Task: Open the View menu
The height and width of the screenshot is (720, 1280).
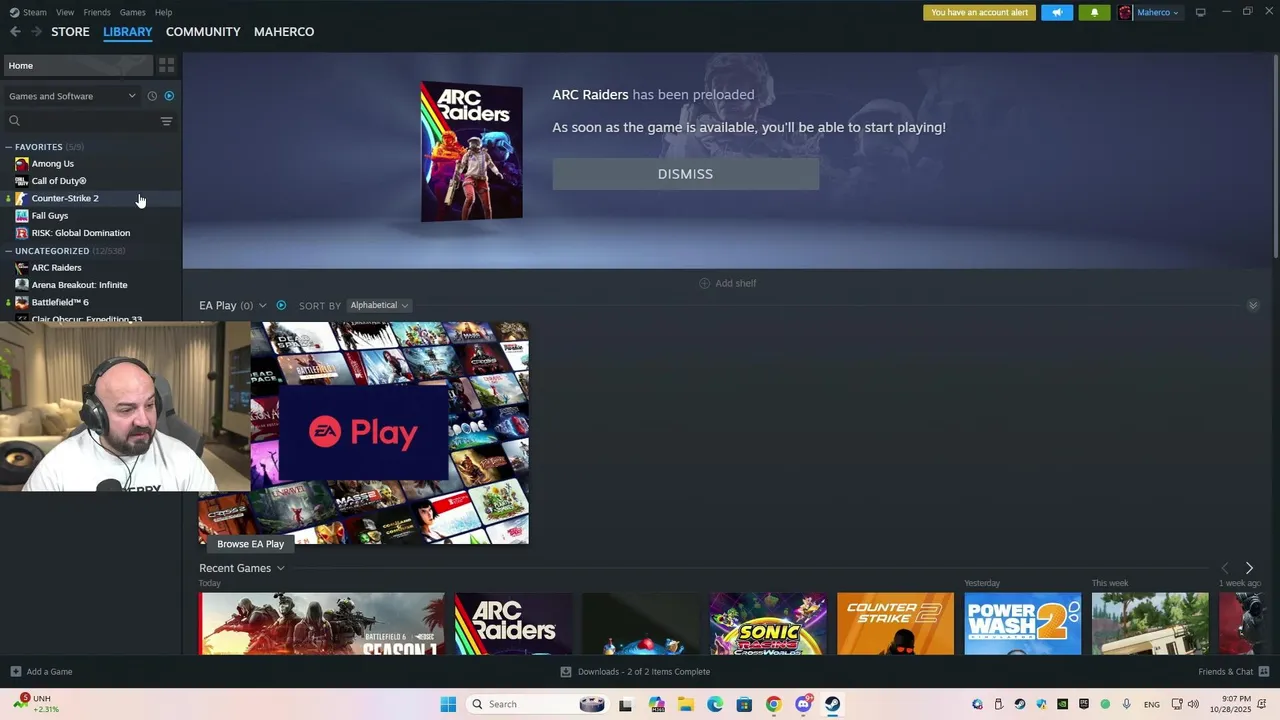Action: click(65, 12)
